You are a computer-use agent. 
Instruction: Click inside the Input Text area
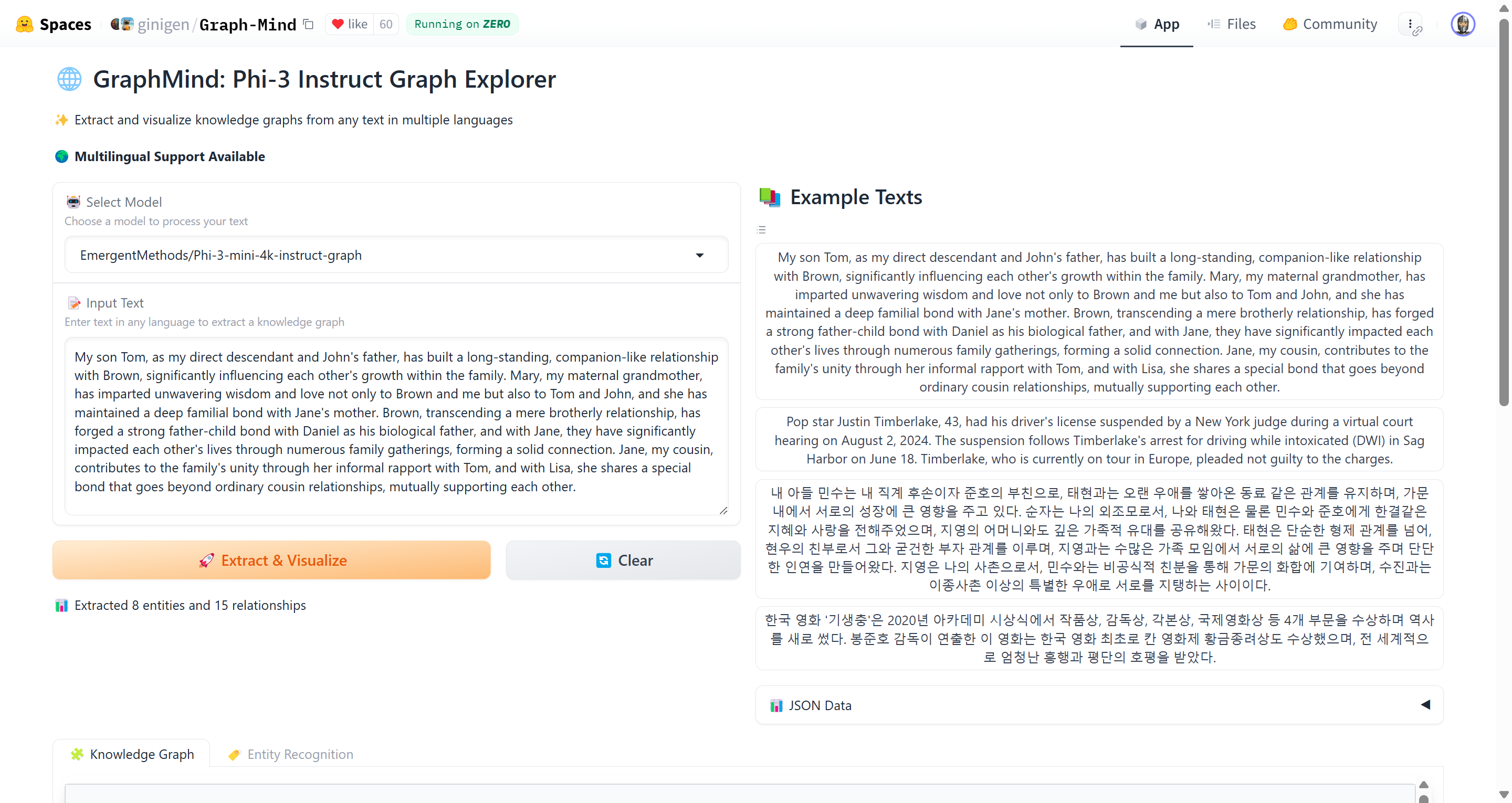pyautogui.click(x=396, y=426)
